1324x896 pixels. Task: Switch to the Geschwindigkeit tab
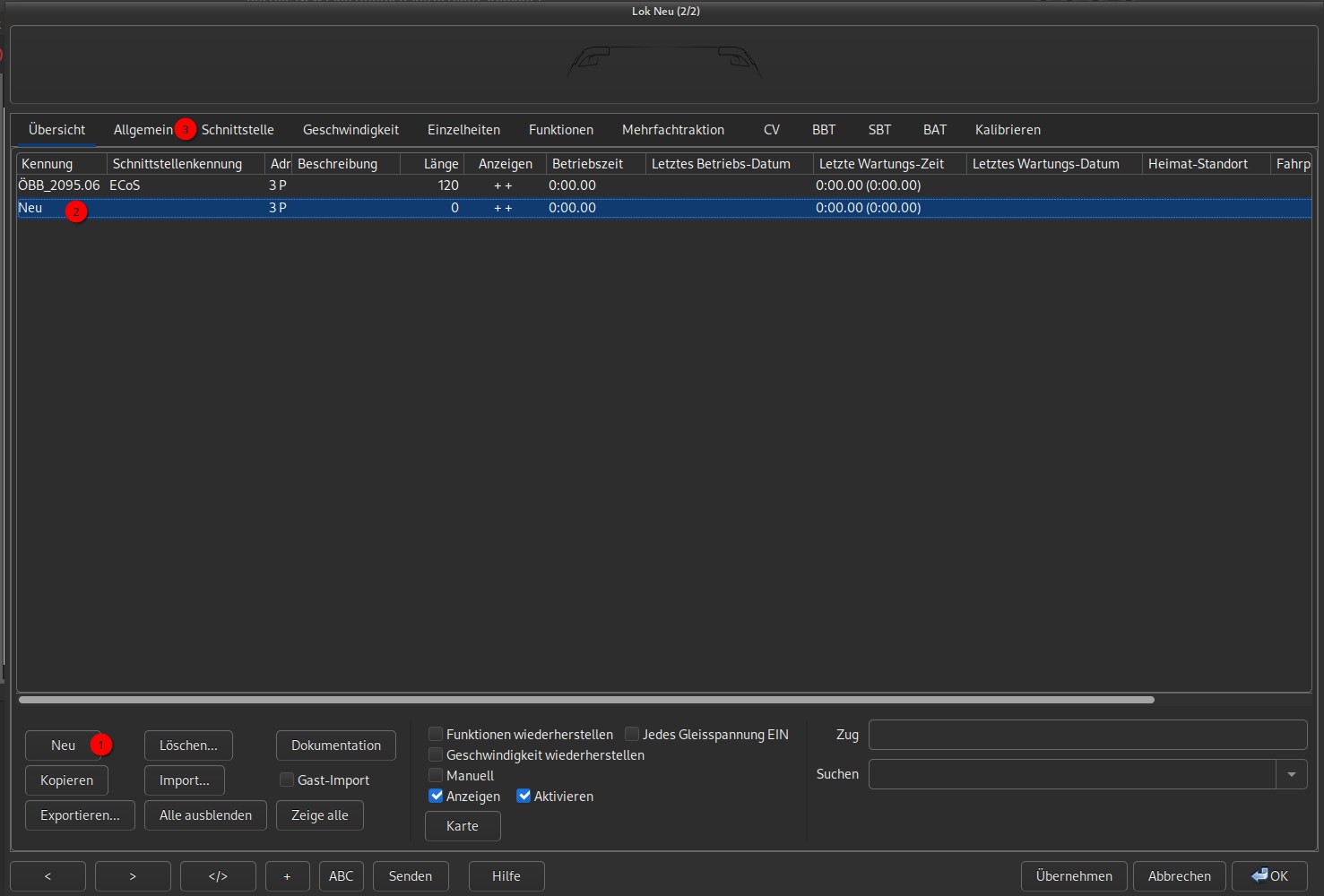coord(350,130)
